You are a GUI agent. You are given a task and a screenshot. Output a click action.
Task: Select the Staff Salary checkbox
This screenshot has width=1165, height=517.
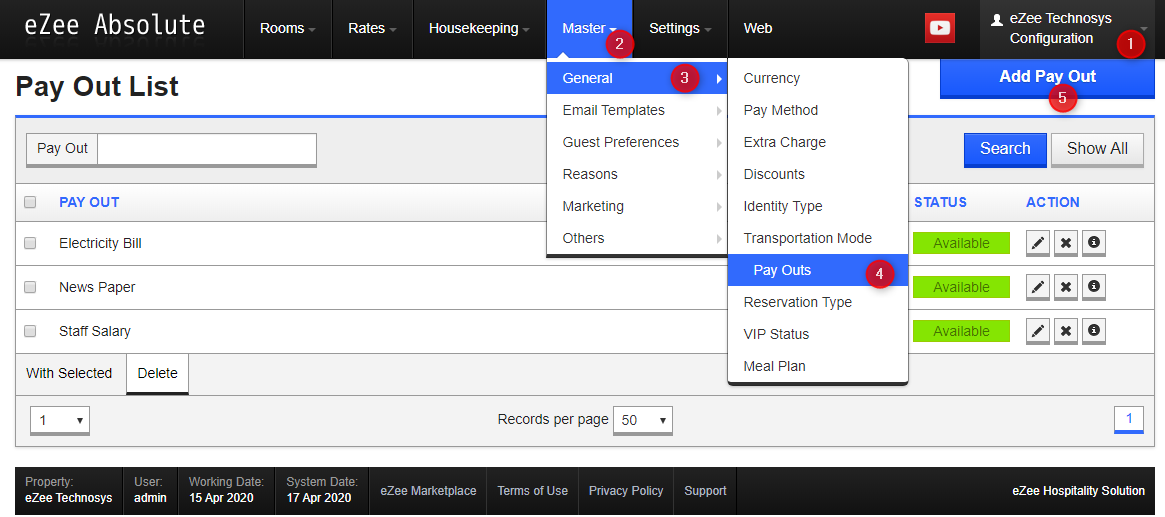point(30,331)
